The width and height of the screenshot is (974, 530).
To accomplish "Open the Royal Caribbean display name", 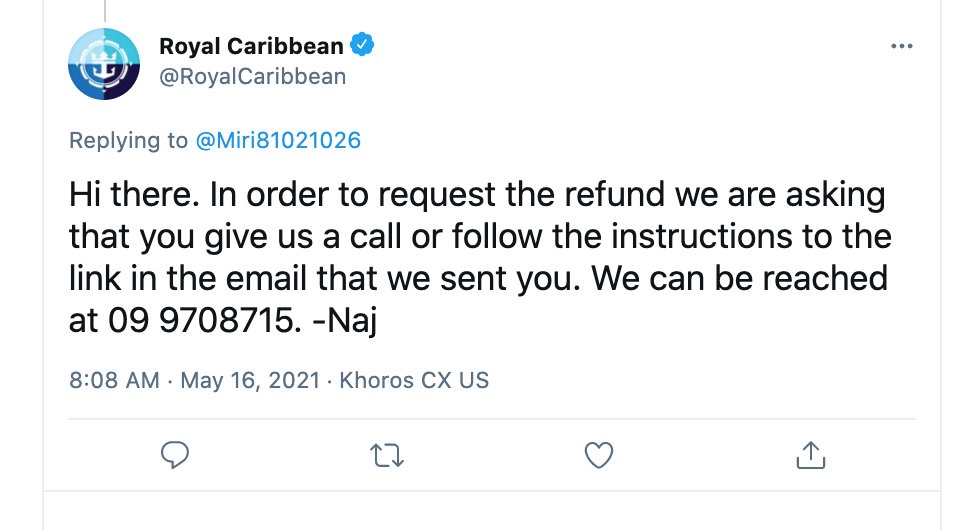I will (x=251, y=46).
